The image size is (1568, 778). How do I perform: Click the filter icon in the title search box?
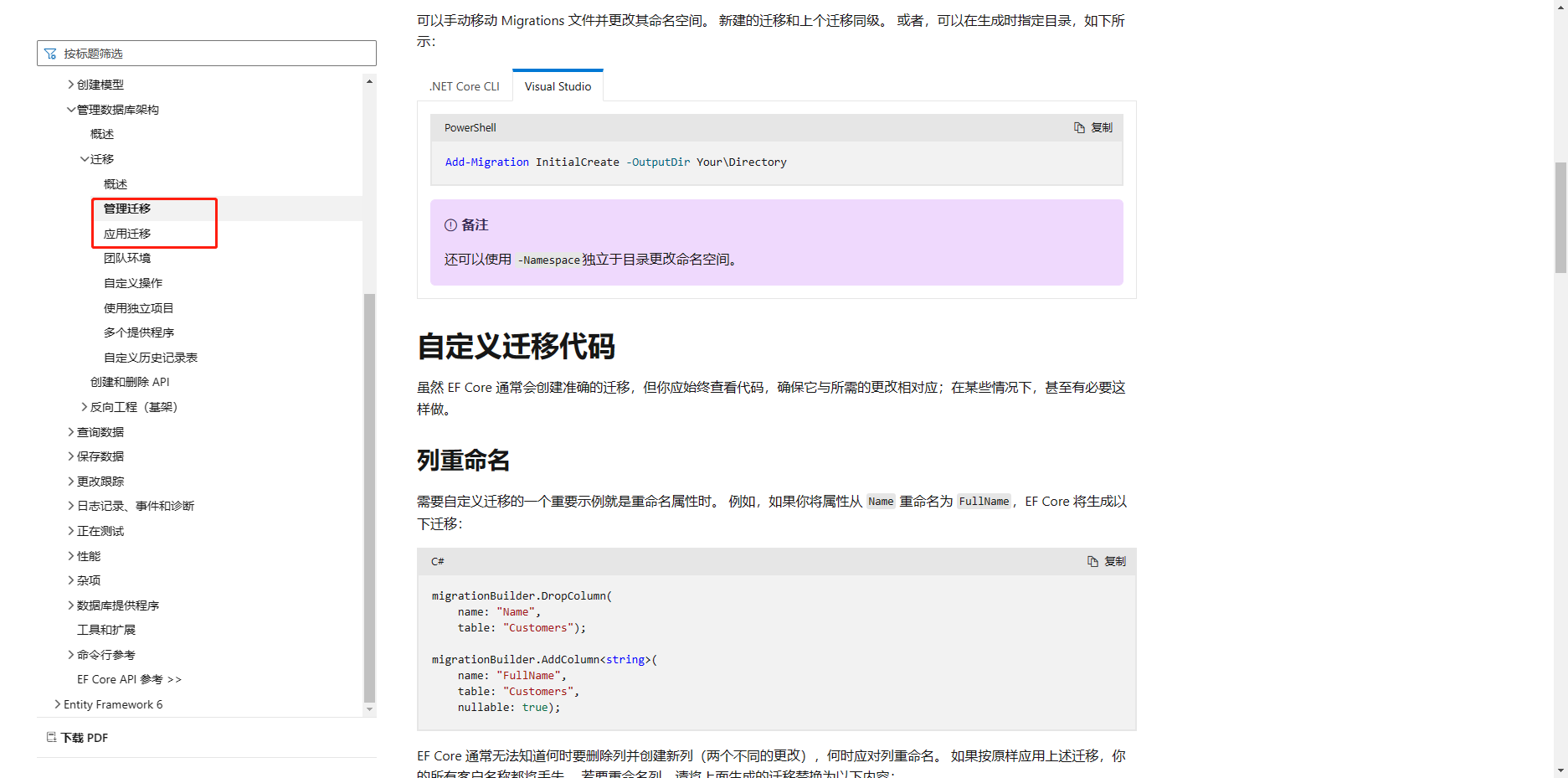pyautogui.click(x=50, y=54)
